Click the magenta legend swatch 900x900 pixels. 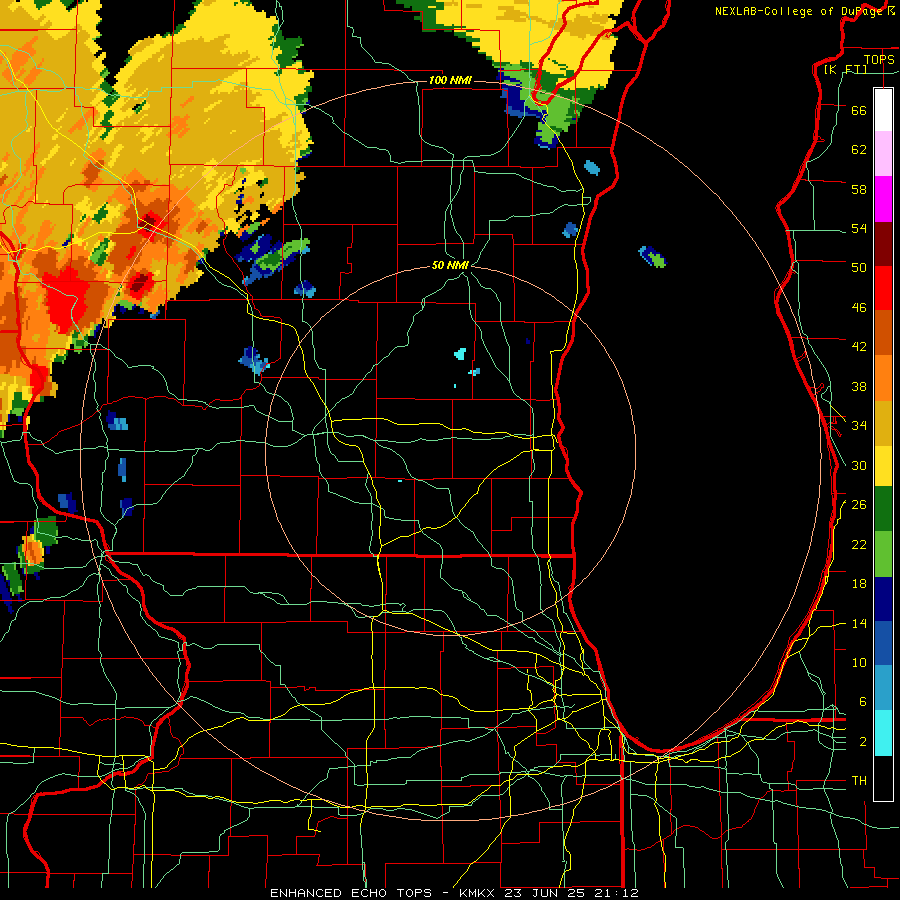pos(883,199)
